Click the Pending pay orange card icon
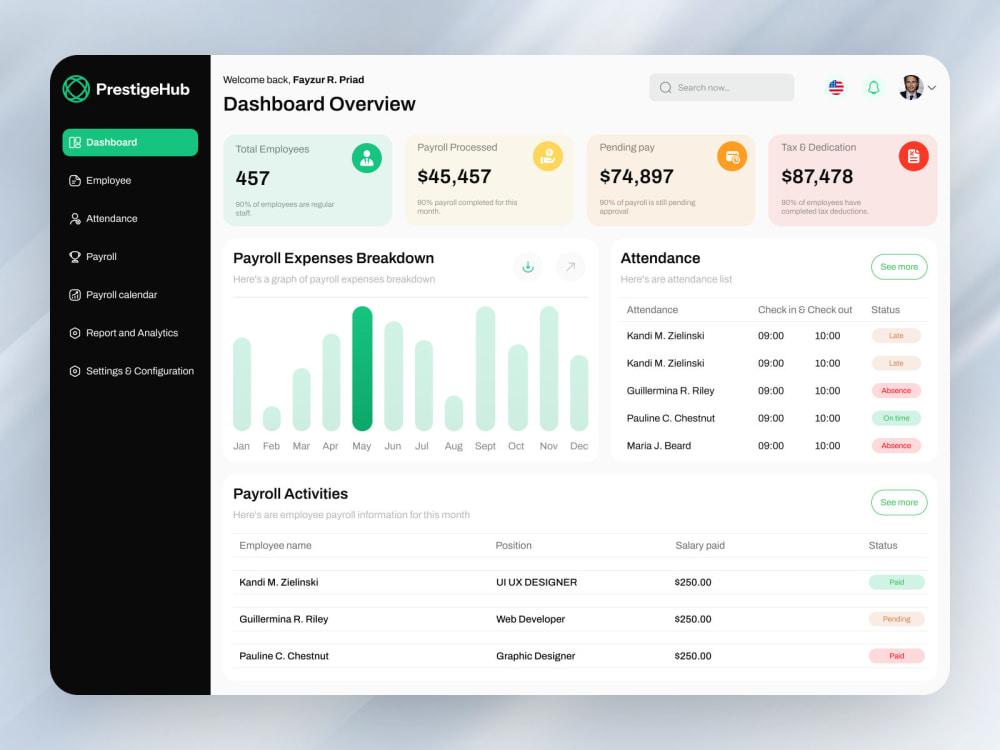 (x=732, y=156)
